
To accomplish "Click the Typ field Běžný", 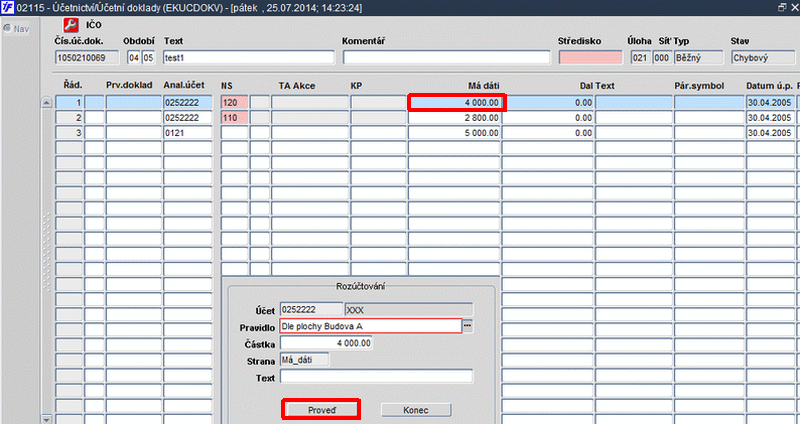I will [698, 58].
